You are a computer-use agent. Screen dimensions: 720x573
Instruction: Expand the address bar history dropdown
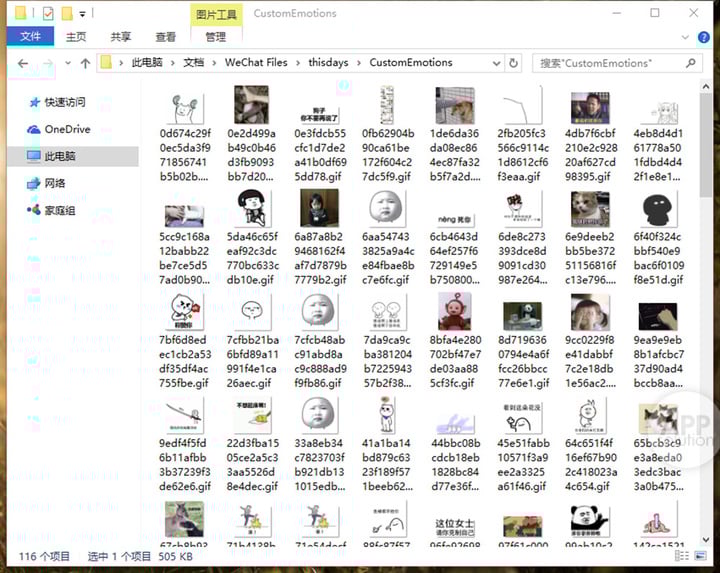(496, 63)
